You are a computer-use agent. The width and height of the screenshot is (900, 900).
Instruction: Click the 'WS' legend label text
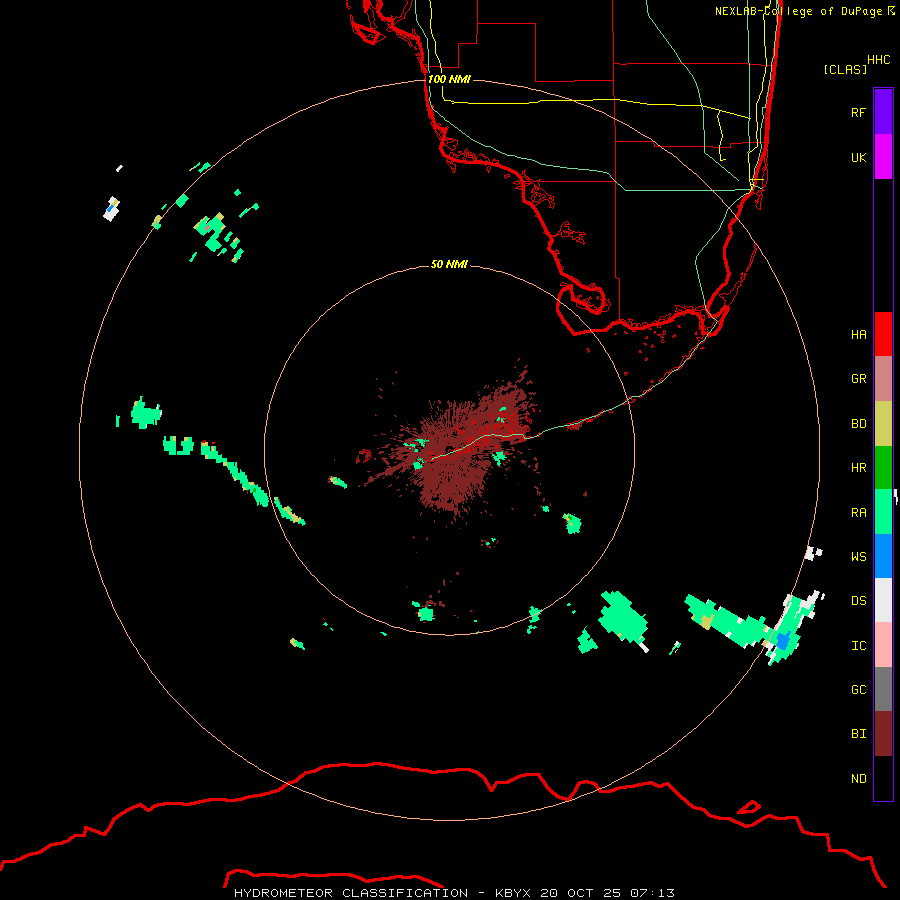pyautogui.click(x=858, y=556)
